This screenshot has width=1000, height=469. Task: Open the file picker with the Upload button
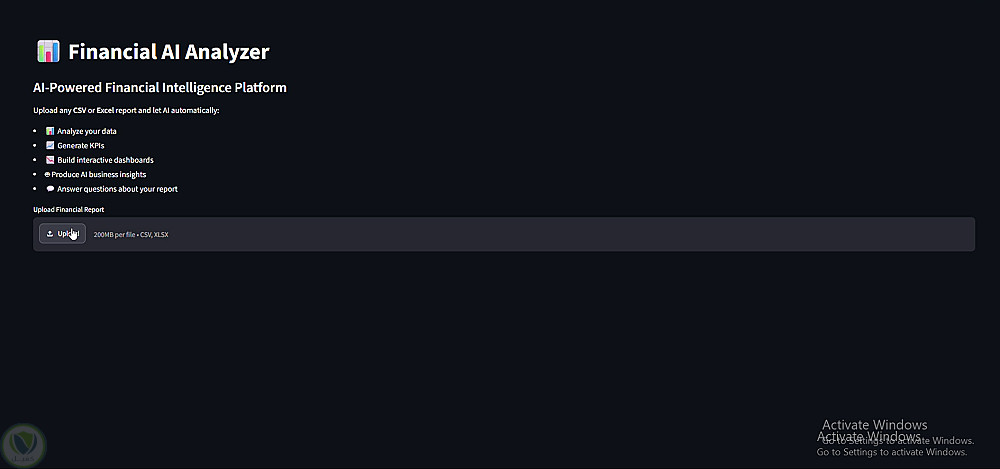(x=62, y=234)
